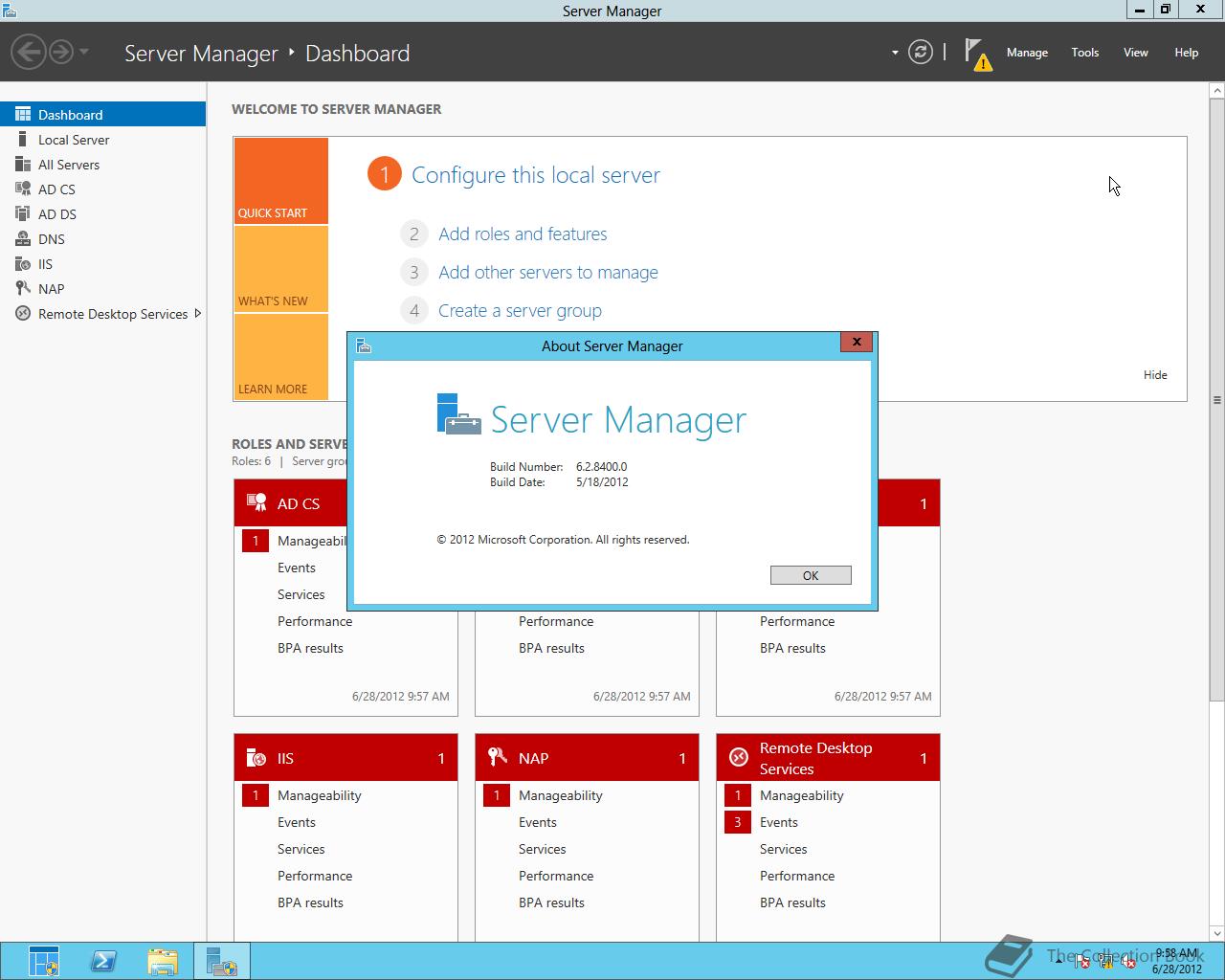The width and height of the screenshot is (1225, 980).
Task: Open Events in the IIS tile
Action: [297, 822]
